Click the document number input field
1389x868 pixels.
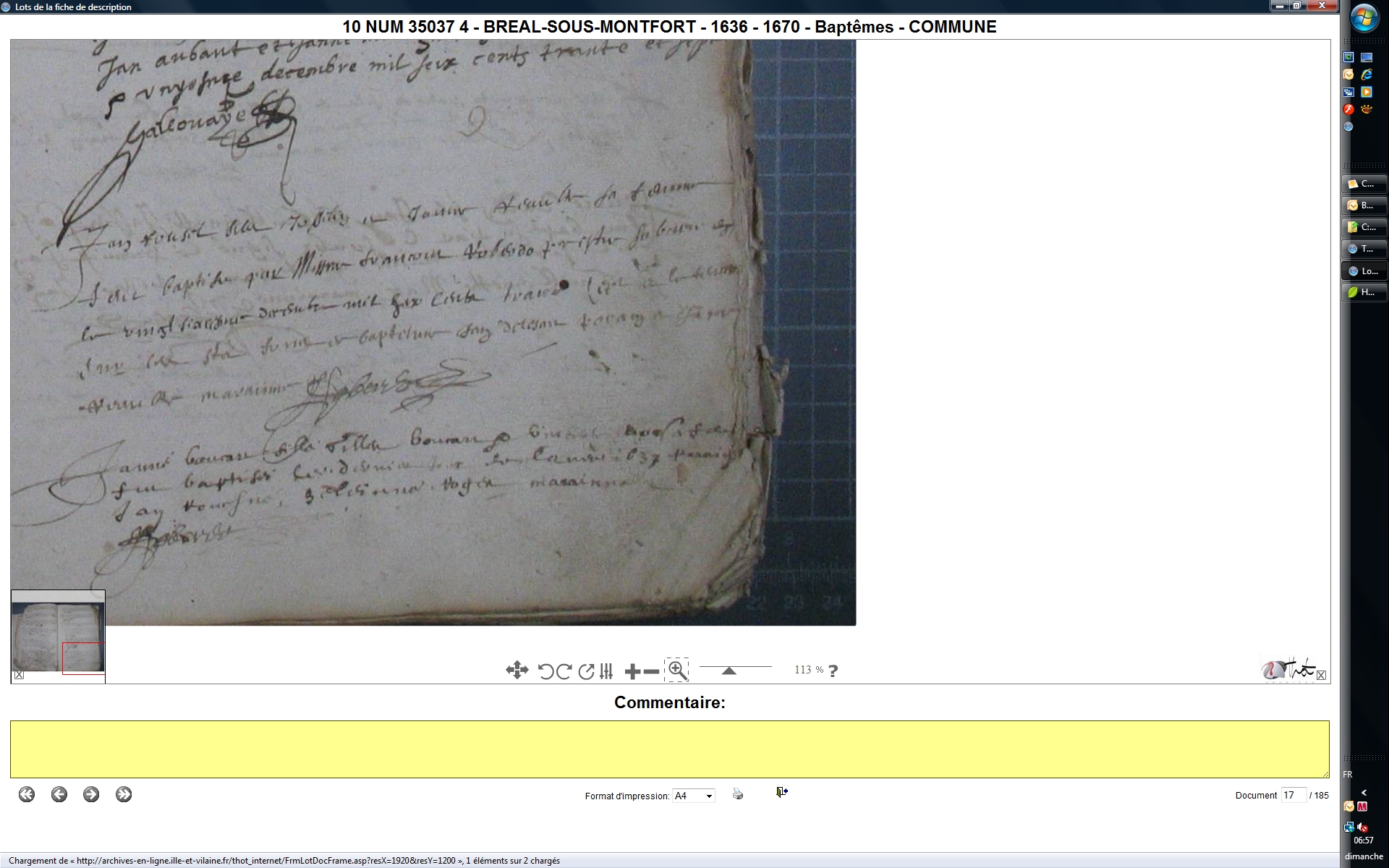pos(1293,795)
